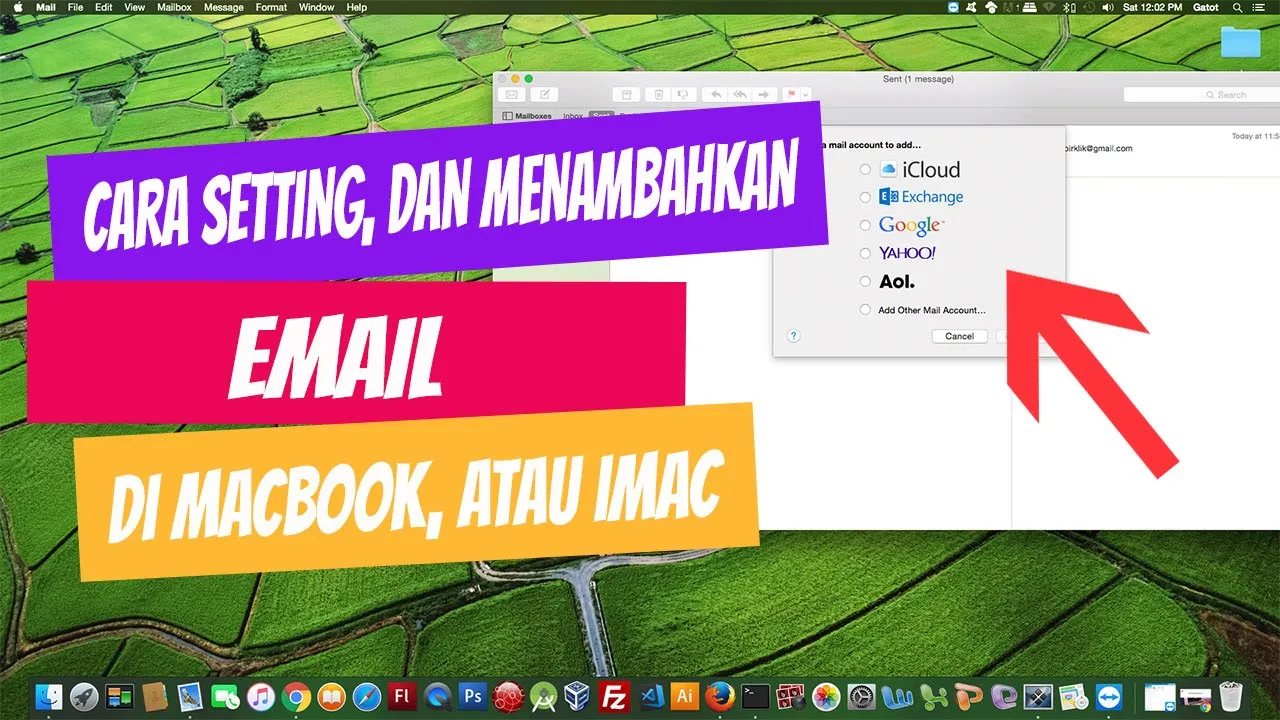Click the volume icon in menu bar
Viewport: 1280px width, 720px height.
click(x=1110, y=7)
